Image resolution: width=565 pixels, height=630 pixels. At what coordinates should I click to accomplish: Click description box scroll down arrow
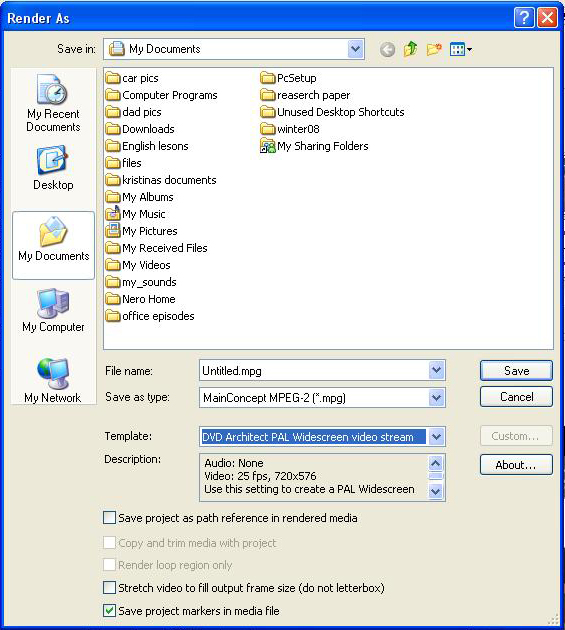click(x=436, y=491)
